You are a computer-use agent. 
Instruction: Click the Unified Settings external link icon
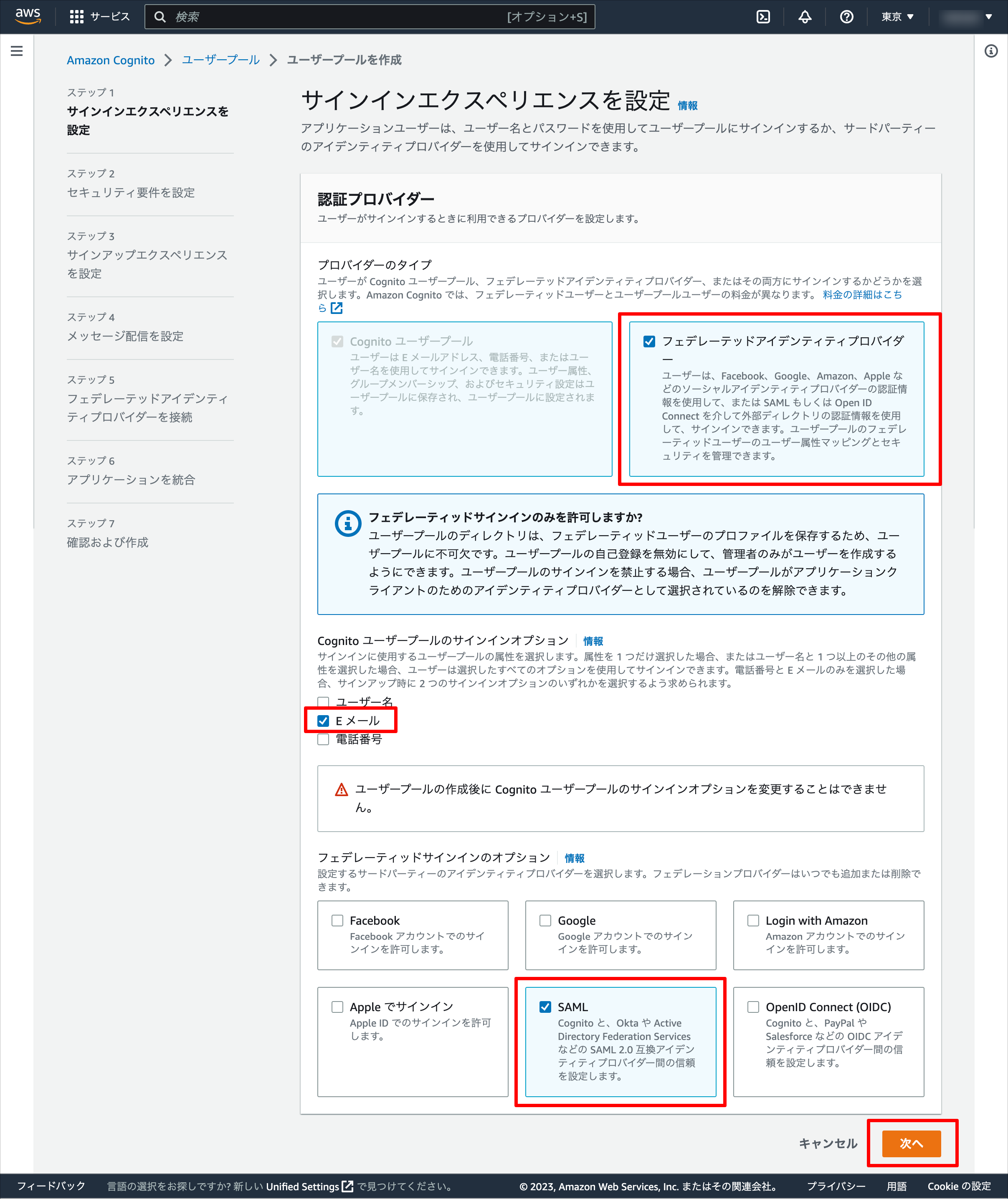pos(347,1186)
